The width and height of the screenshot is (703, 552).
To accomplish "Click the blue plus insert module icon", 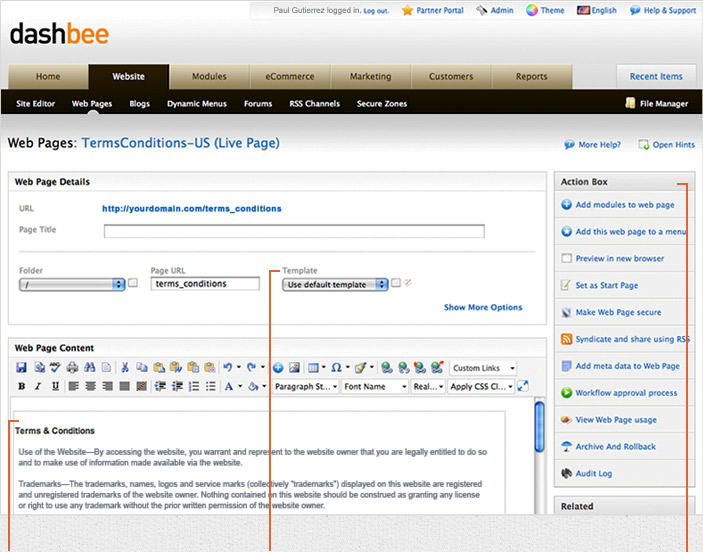I will (x=278, y=368).
